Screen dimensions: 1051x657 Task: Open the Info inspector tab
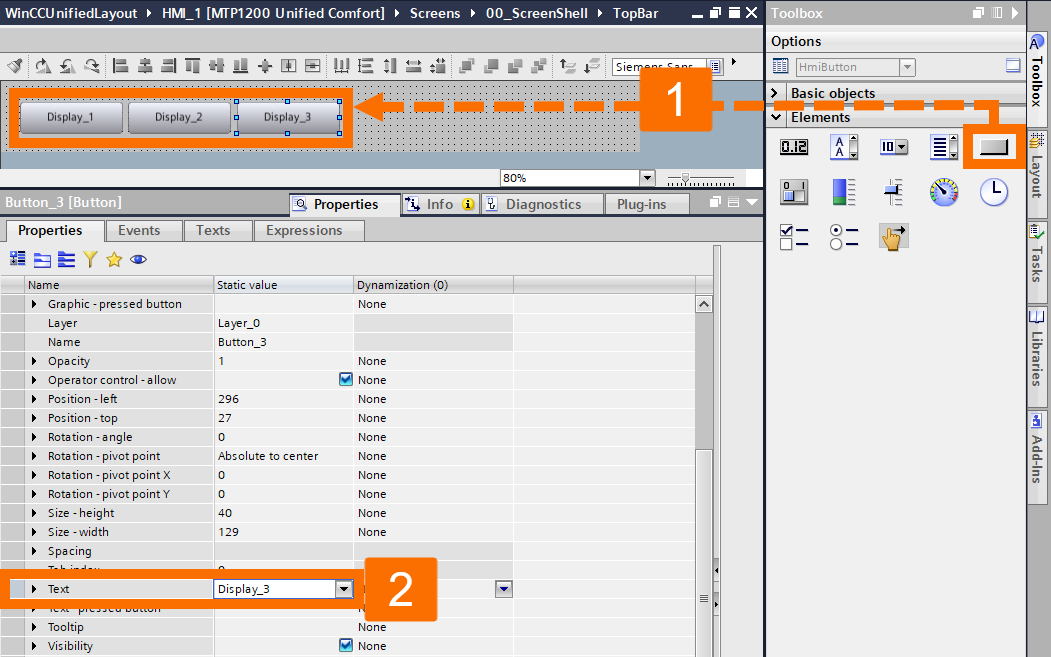(440, 204)
